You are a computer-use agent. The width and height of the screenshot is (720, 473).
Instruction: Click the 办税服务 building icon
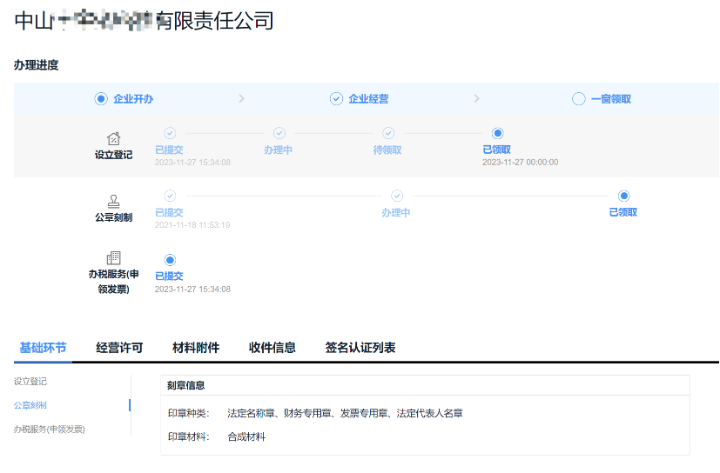[113, 258]
